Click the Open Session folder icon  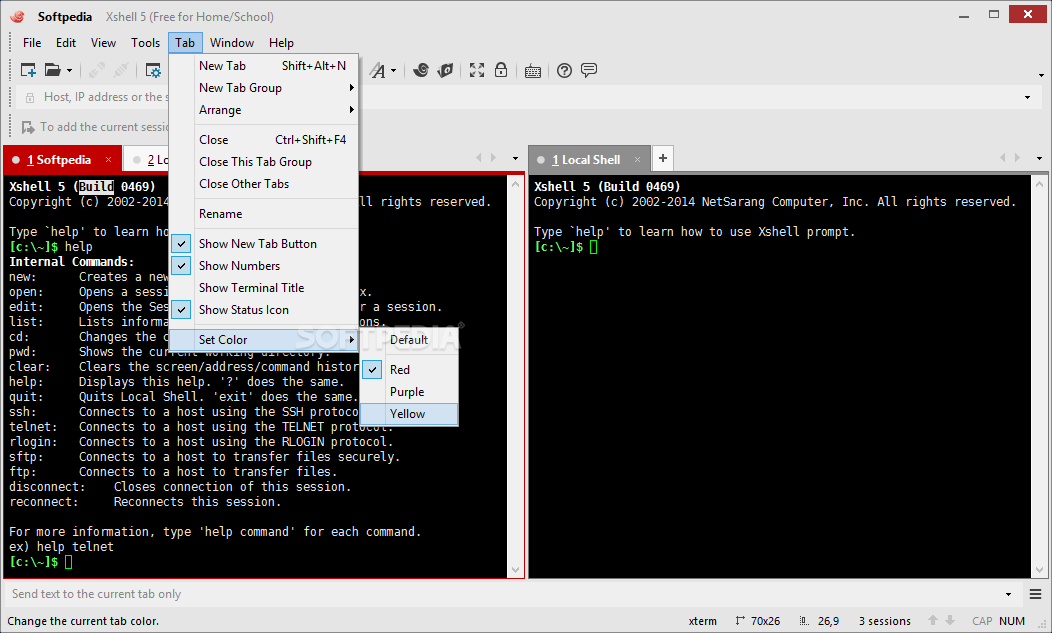[53, 70]
